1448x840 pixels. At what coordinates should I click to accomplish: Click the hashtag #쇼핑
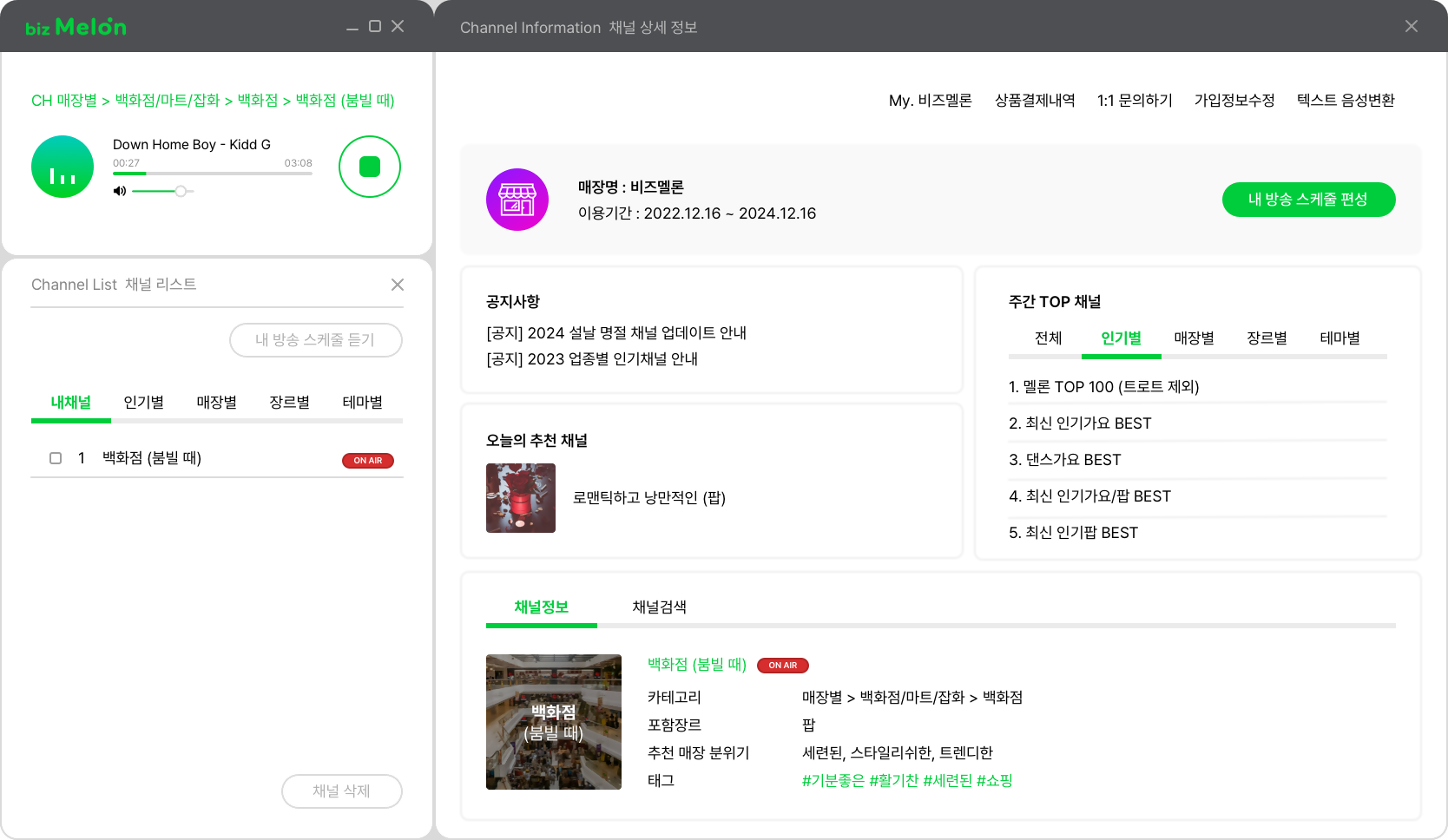[x=995, y=781]
